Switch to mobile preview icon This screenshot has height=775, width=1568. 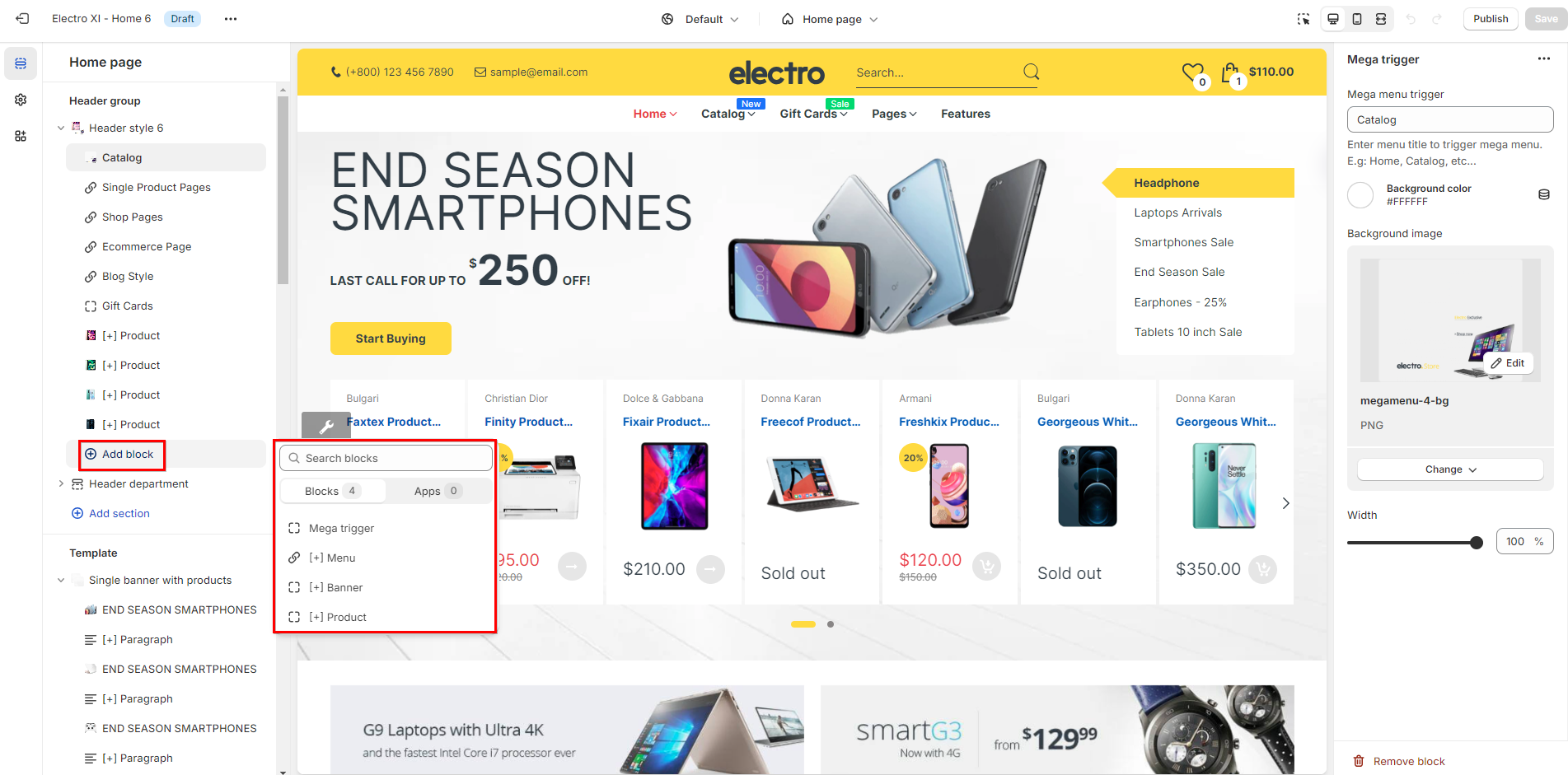pyautogui.click(x=1357, y=19)
